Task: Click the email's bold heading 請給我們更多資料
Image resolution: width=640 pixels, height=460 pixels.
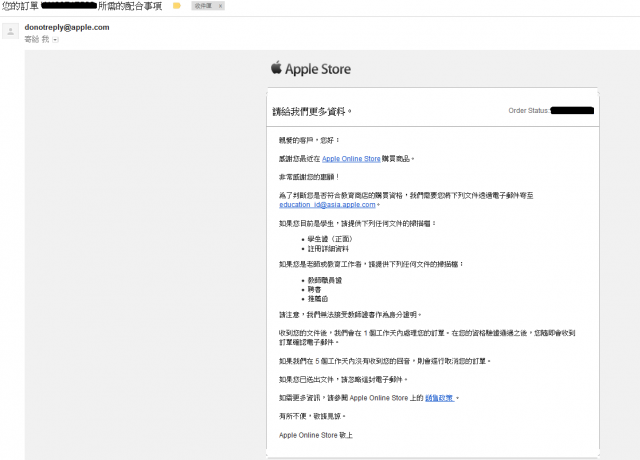Action: click(311, 111)
